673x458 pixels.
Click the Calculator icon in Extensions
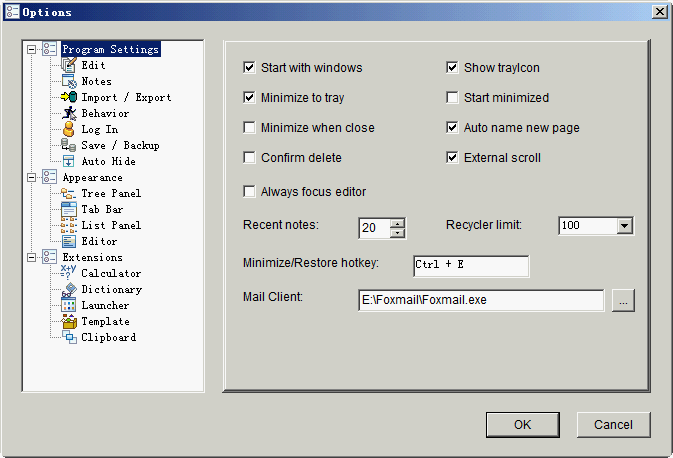click(x=69, y=273)
